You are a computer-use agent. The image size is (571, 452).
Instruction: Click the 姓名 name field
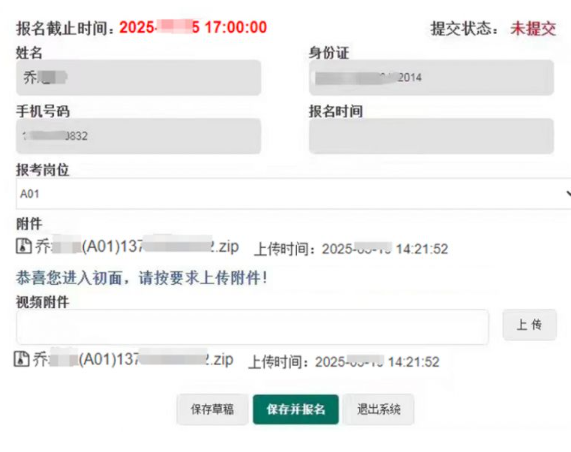138,78
